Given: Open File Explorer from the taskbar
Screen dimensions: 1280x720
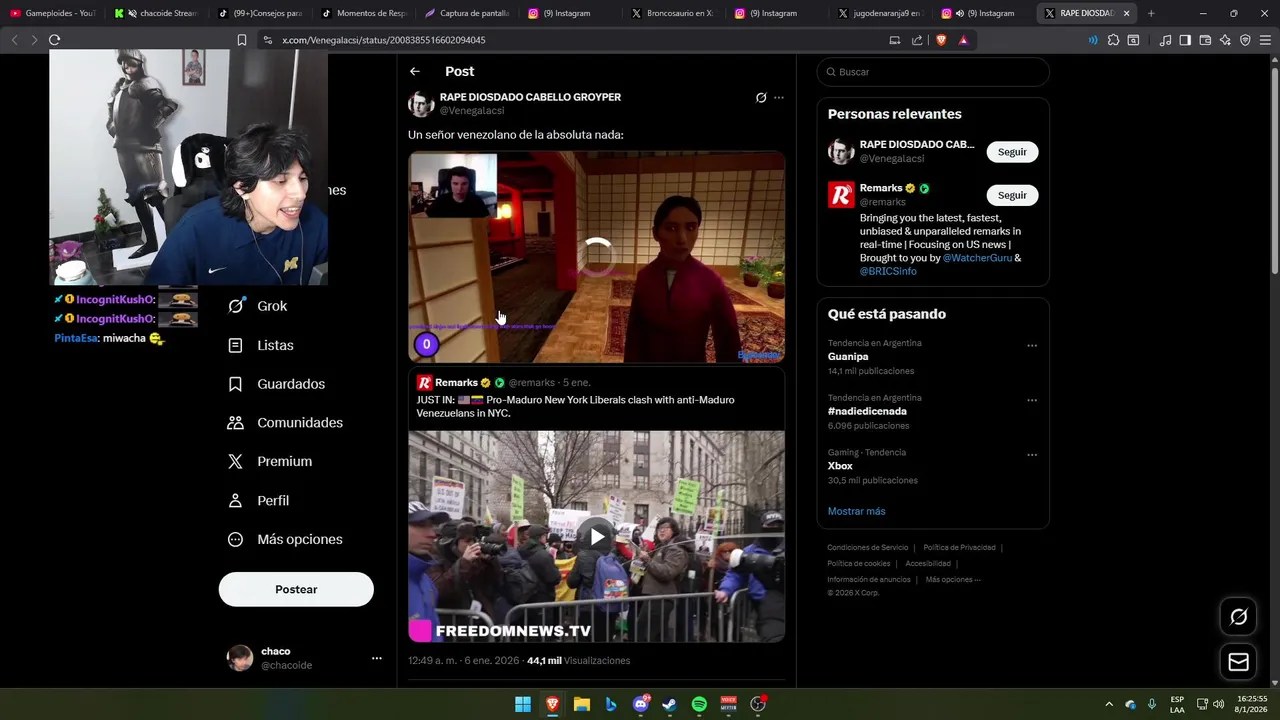Looking at the screenshot, I should tap(581, 704).
